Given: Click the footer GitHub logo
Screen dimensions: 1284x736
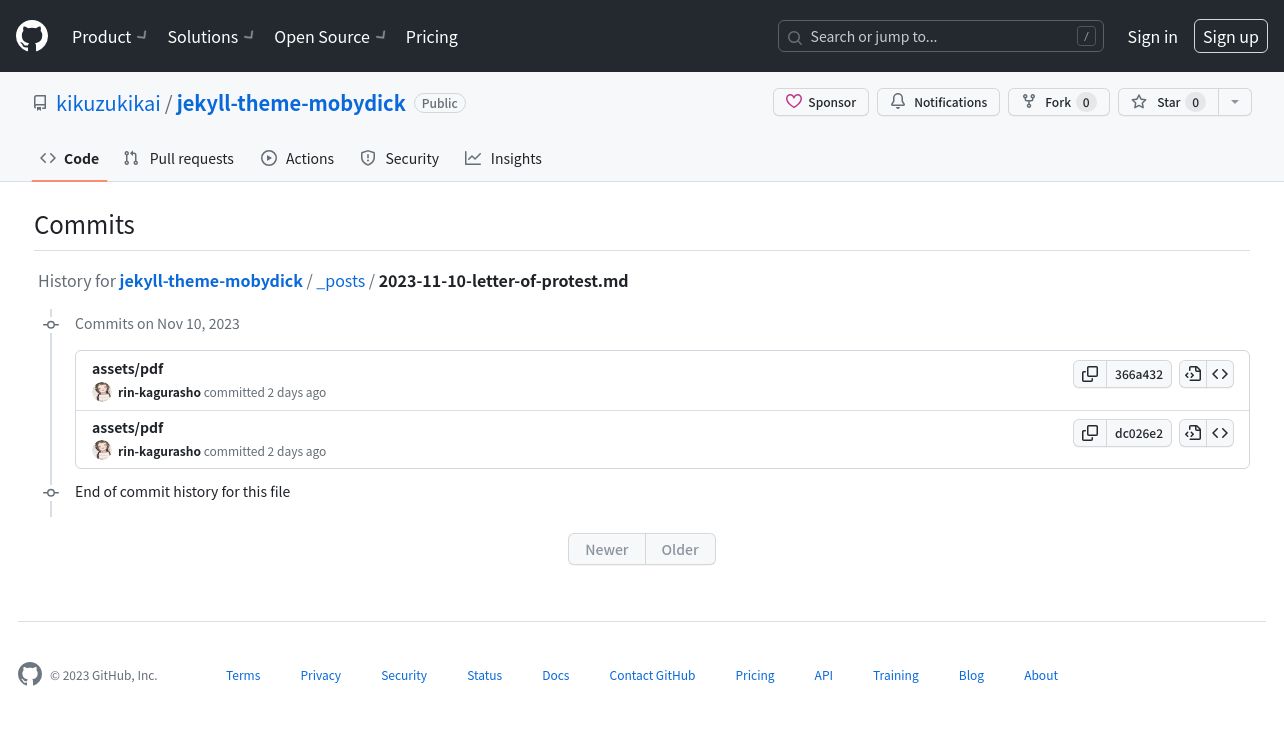Looking at the screenshot, I should pos(30,674).
